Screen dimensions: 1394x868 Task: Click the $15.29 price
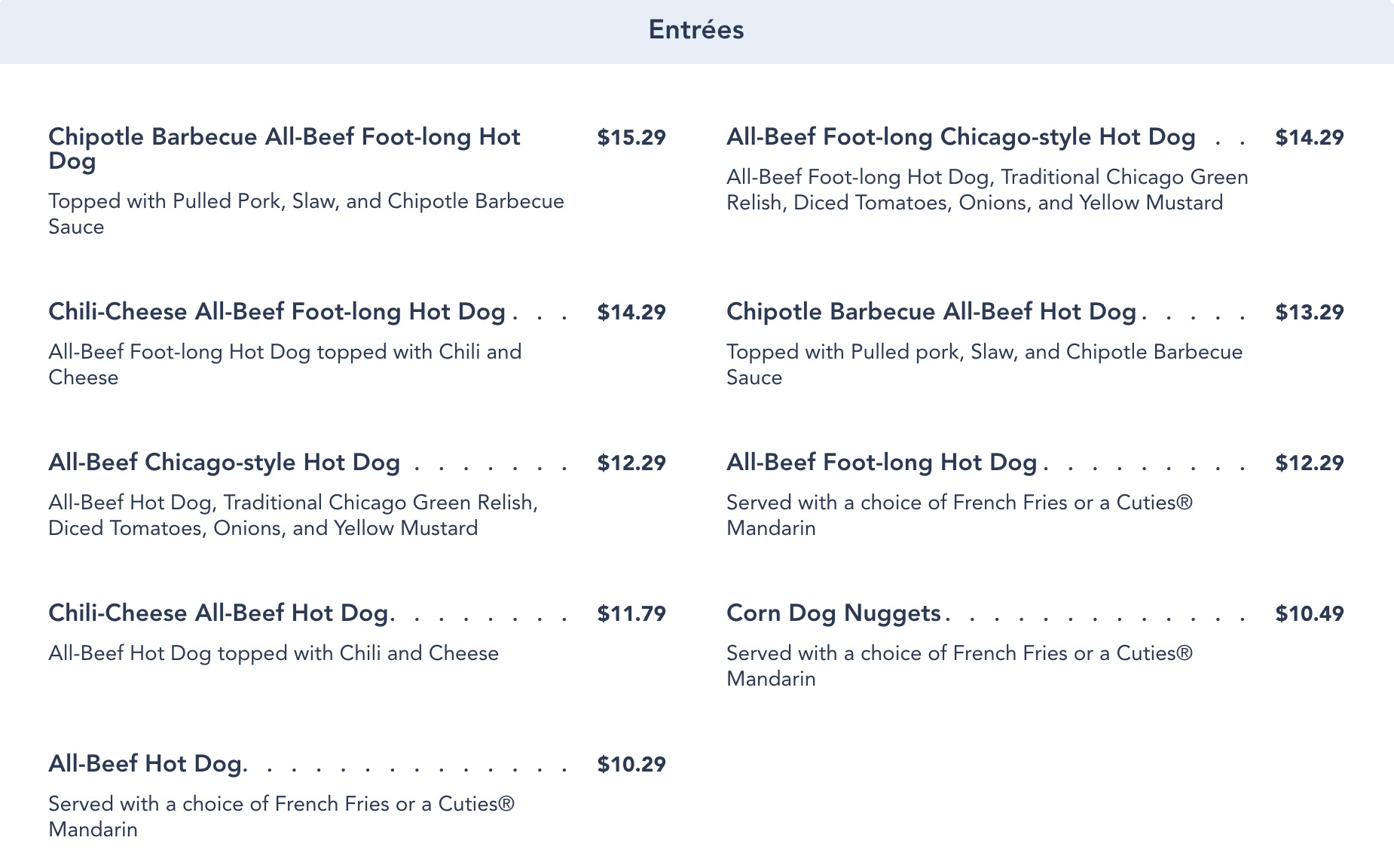click(631, 137)
